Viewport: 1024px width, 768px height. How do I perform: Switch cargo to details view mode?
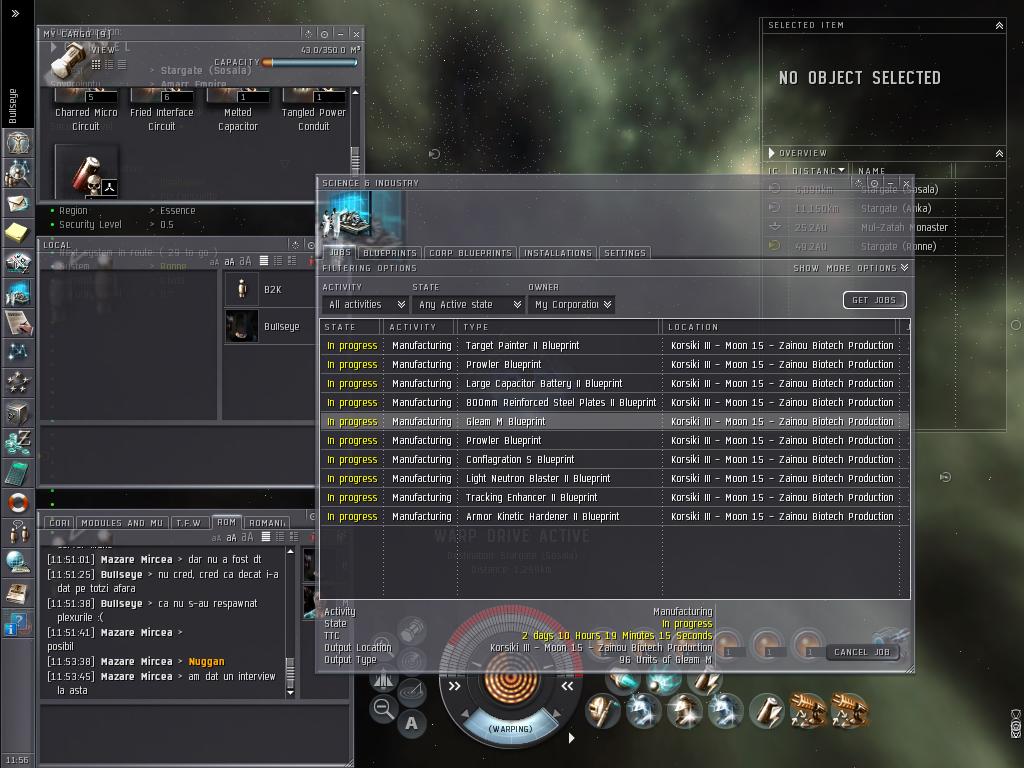tap(109, 64)
